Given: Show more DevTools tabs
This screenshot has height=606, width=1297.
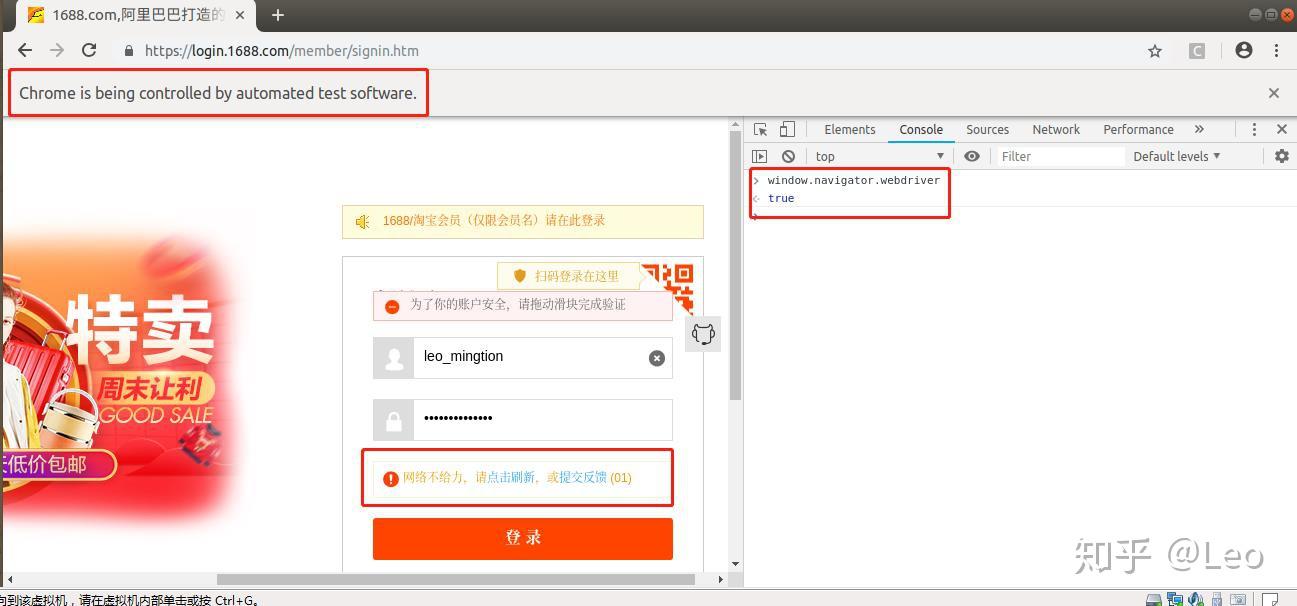Looking at the screenshot, I should (1199, 129).
